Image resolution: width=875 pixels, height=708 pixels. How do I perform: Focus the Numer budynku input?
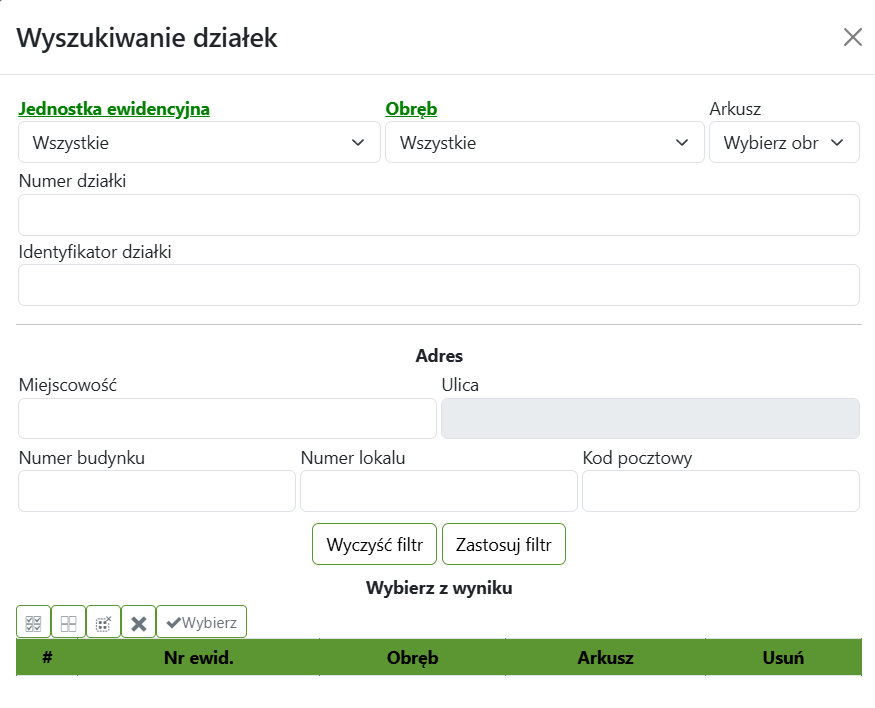(x=156, y=490)
